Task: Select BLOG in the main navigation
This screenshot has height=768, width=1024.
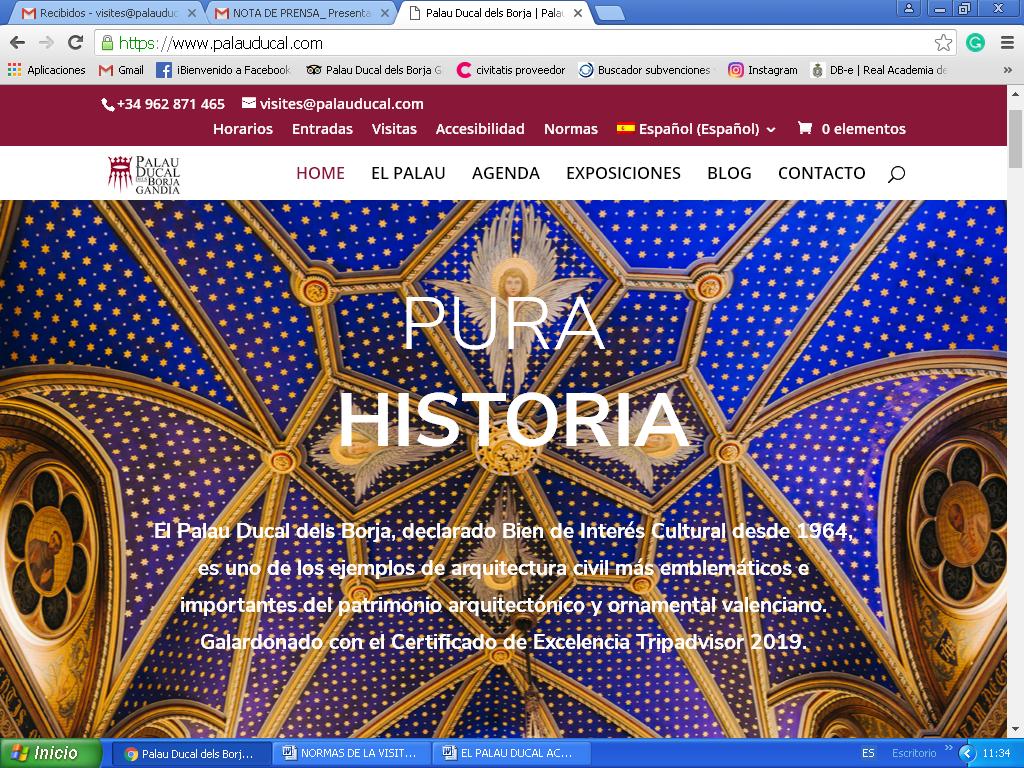Action: [x=729, y=173]
